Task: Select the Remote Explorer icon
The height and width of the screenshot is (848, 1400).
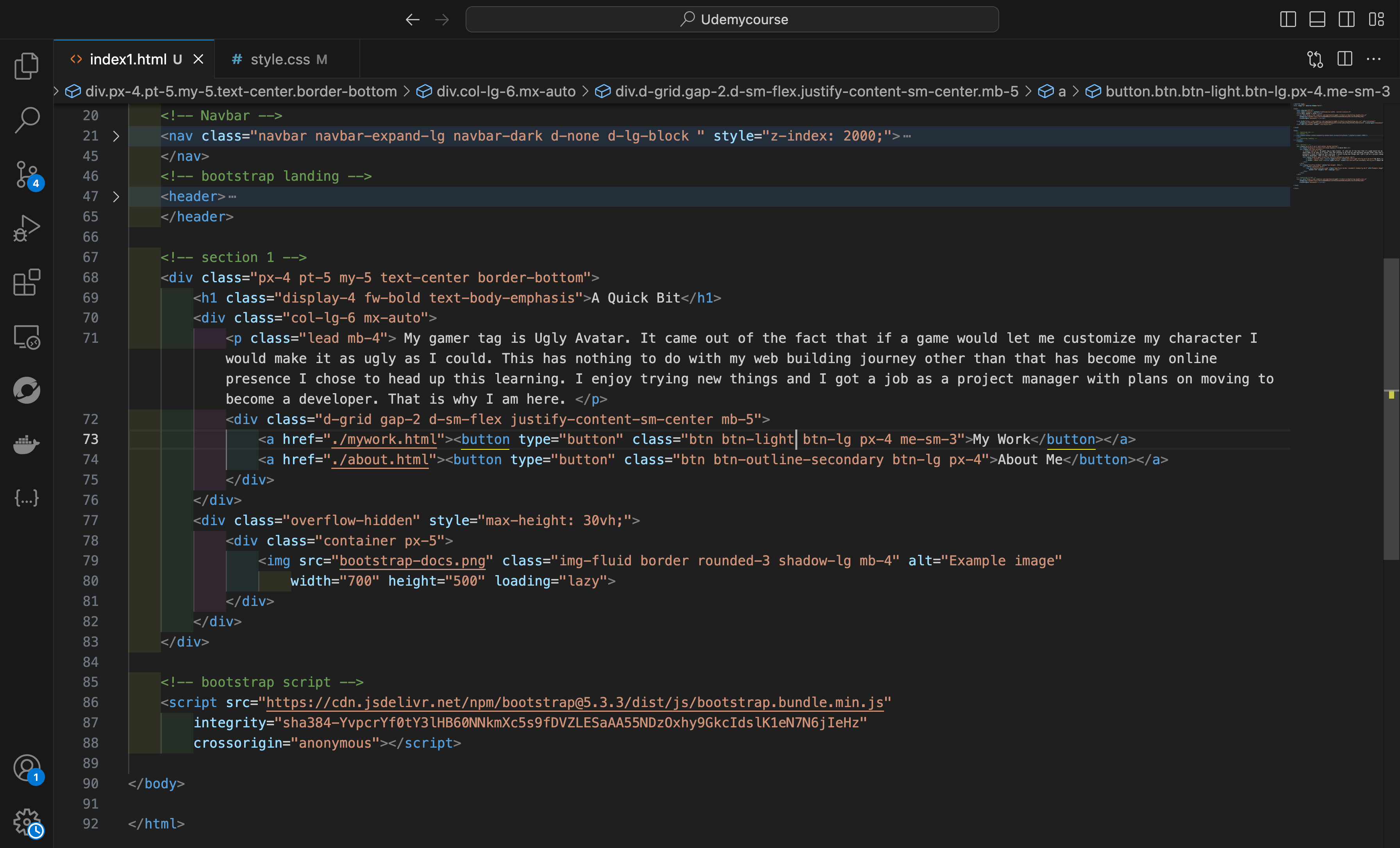Action: pos(26,337)
